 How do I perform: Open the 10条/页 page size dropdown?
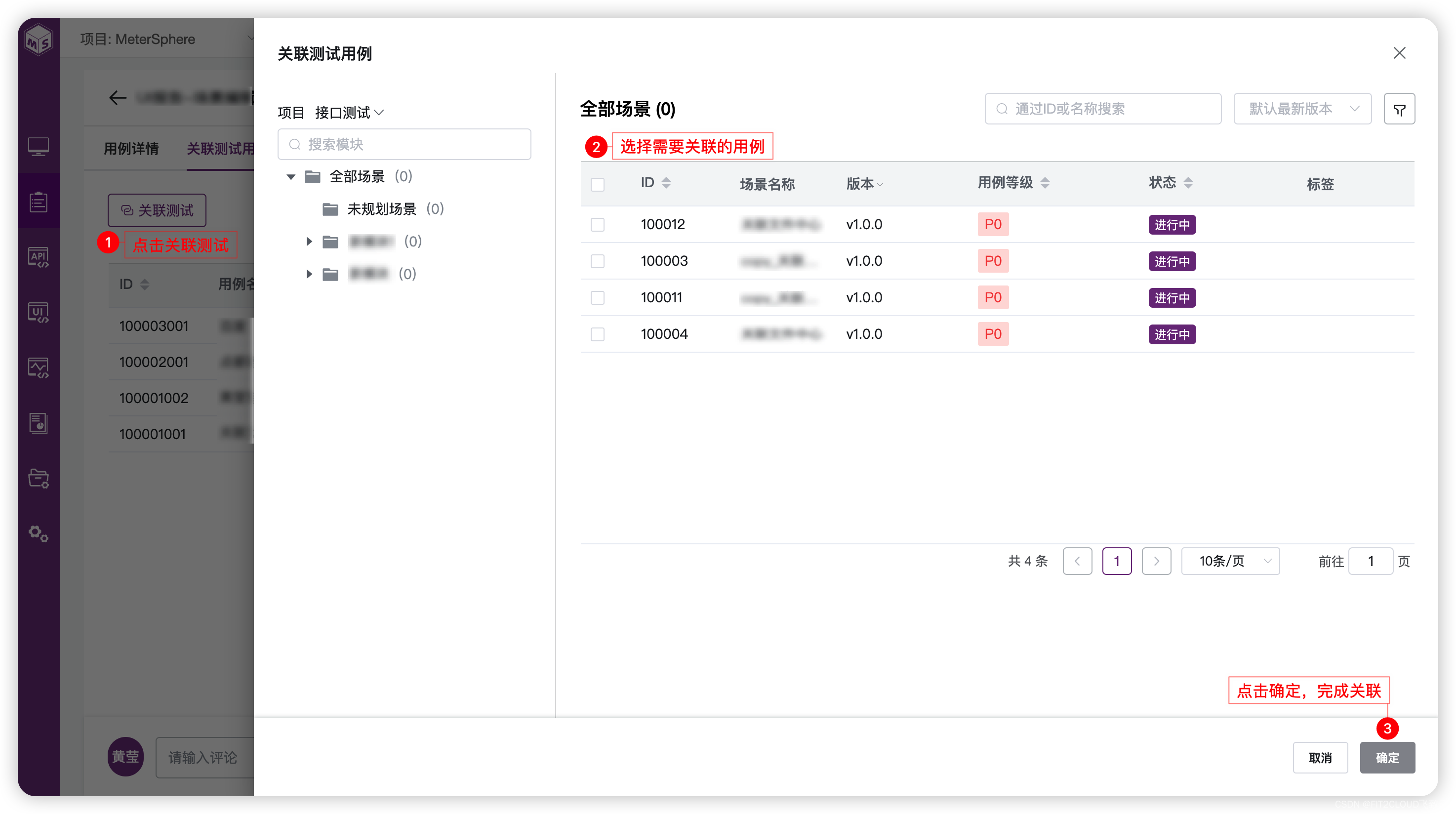pos(1230,561)
